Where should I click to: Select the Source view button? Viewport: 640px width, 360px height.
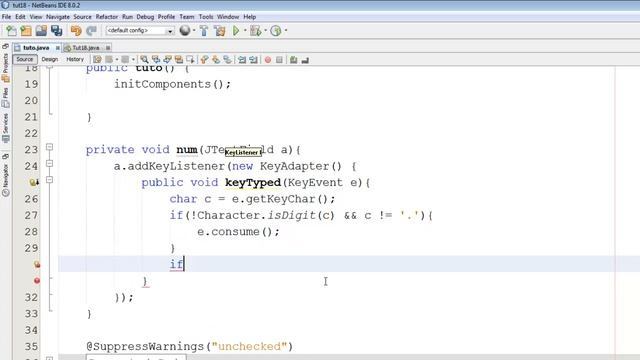[x=25, y=60]
